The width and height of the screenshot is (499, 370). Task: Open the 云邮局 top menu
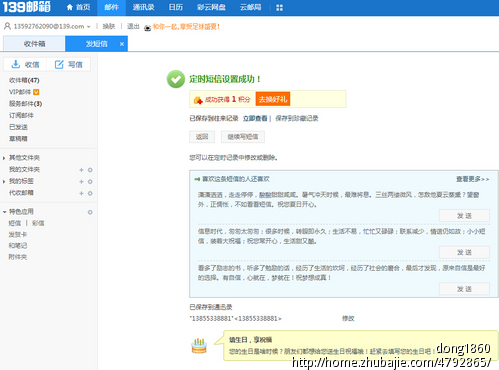[x=250, y=7]
